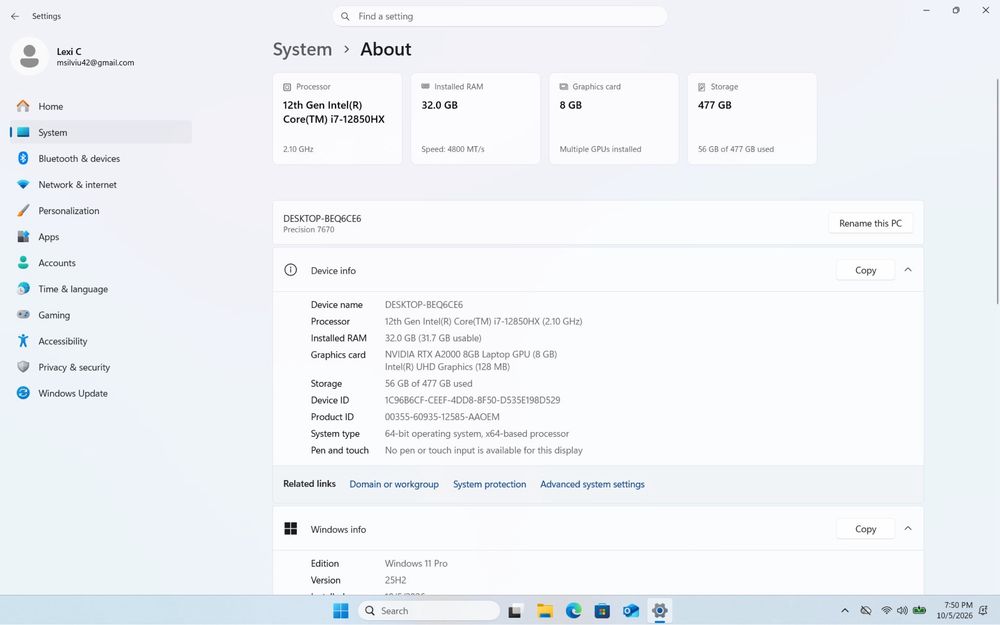Go back using the Settings back arrow

point(15,16)
